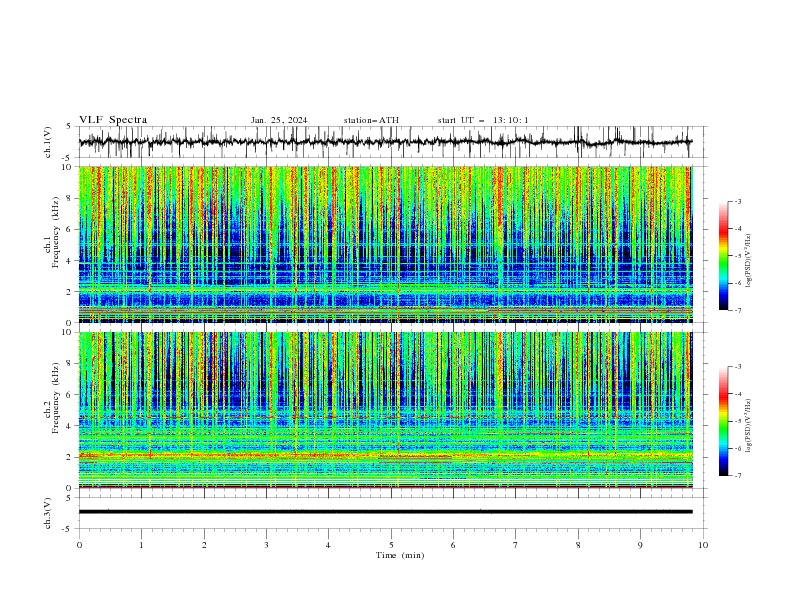Click time axis tick label "10"
This screenshot has height=612, width=792.
703,545
